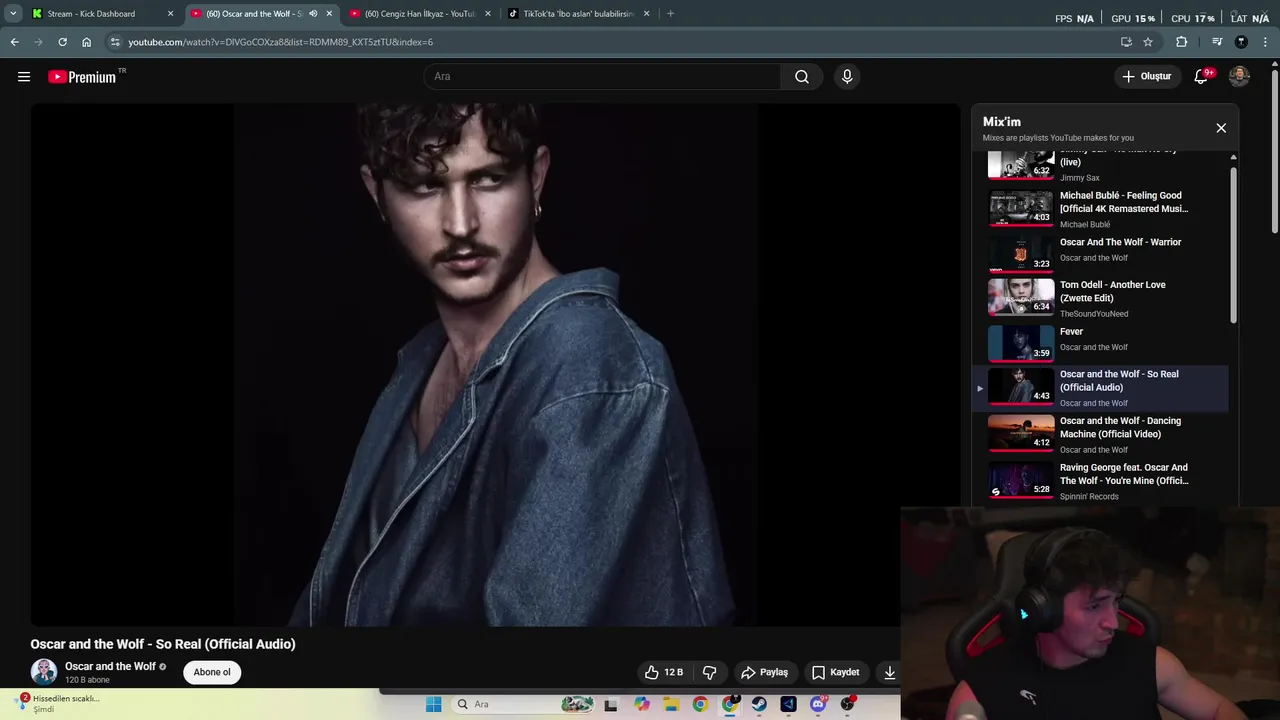Go back with the browser back arrow

coord(14,42)
